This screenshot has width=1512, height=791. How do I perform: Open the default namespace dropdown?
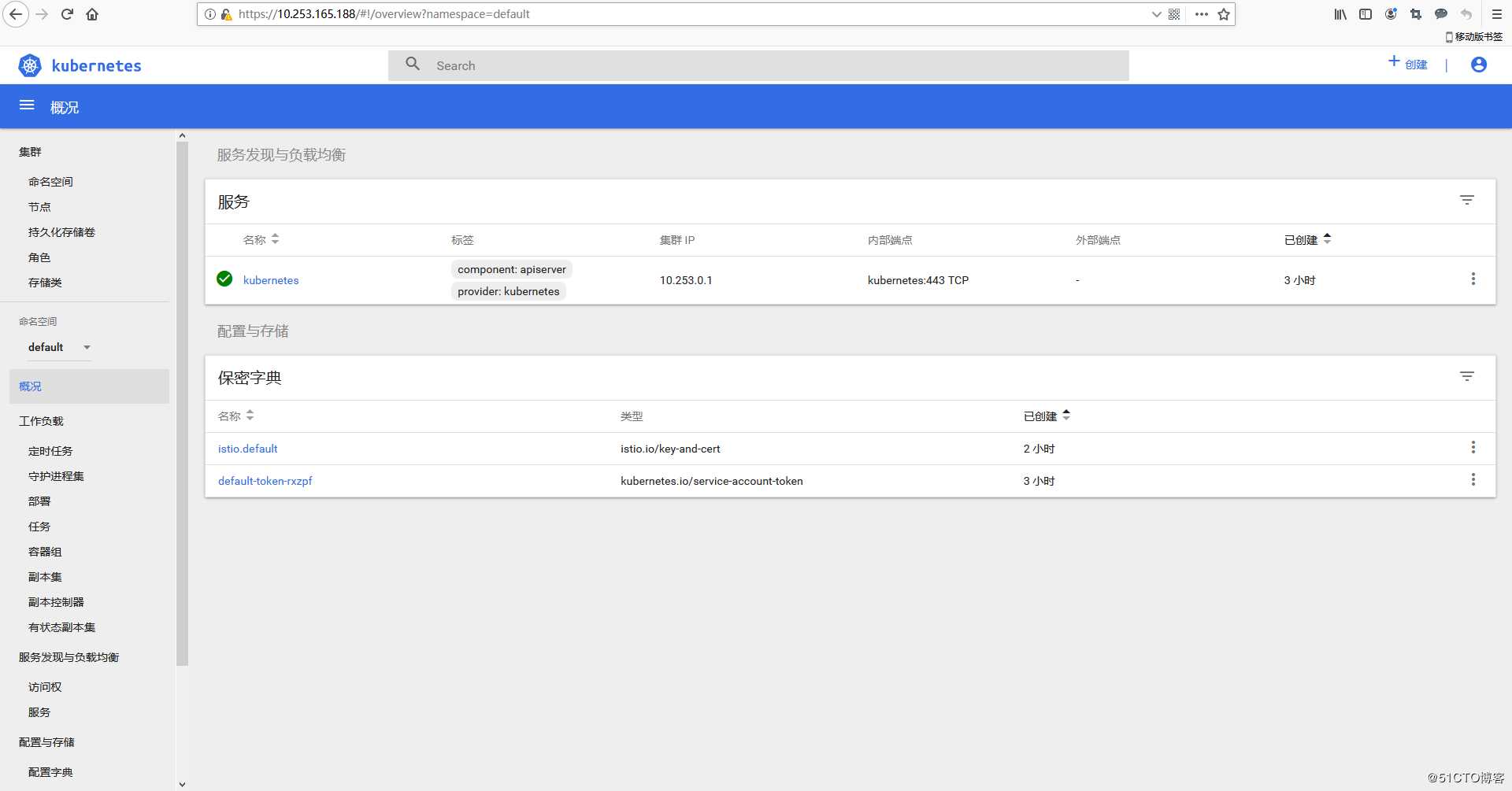(x=59, y=347)
